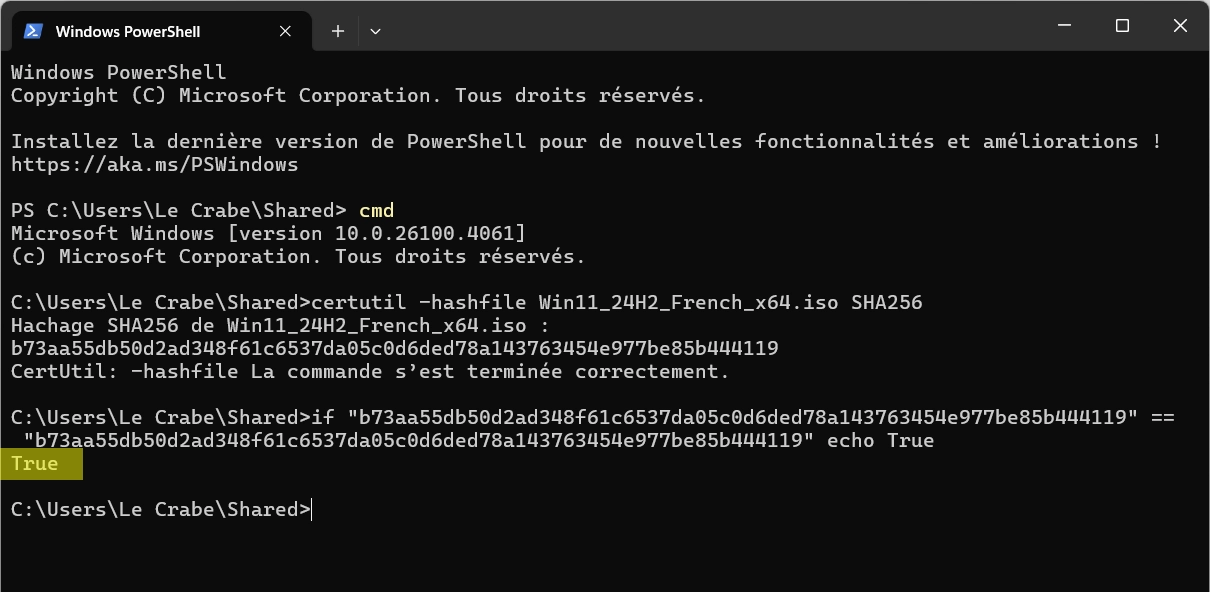1210x592 pixels.
Task: Click the certutil -hashfile command line
Action: point(467,302)
